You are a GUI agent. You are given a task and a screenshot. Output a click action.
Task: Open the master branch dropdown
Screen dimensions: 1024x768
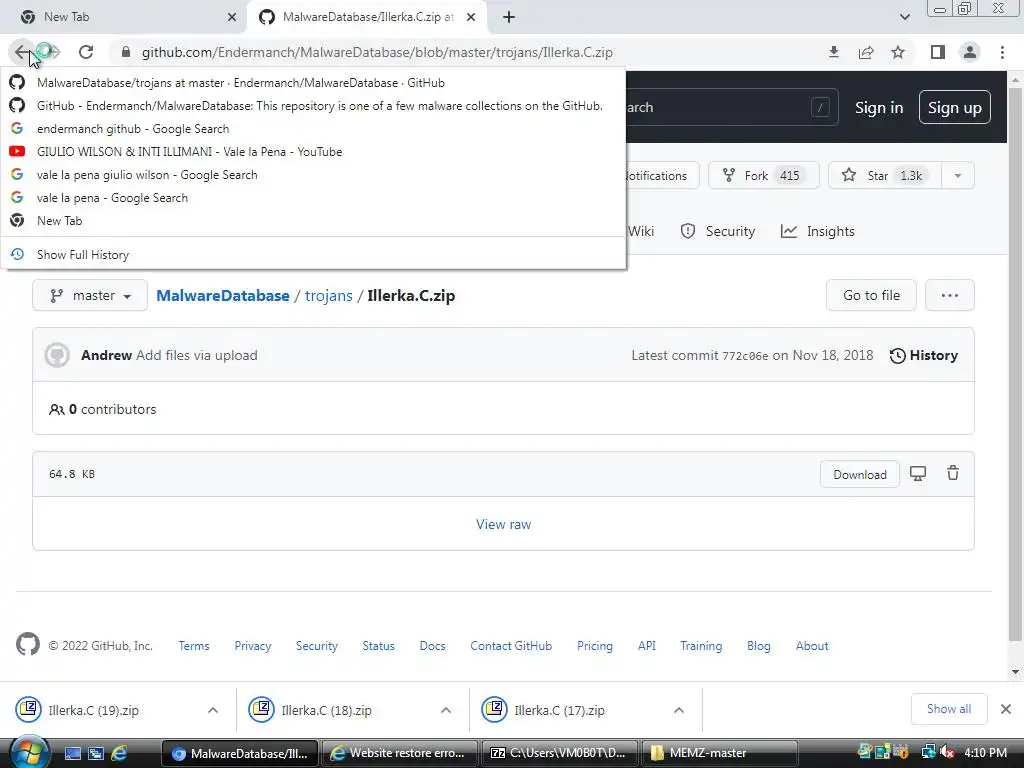(x=90, y=296)
